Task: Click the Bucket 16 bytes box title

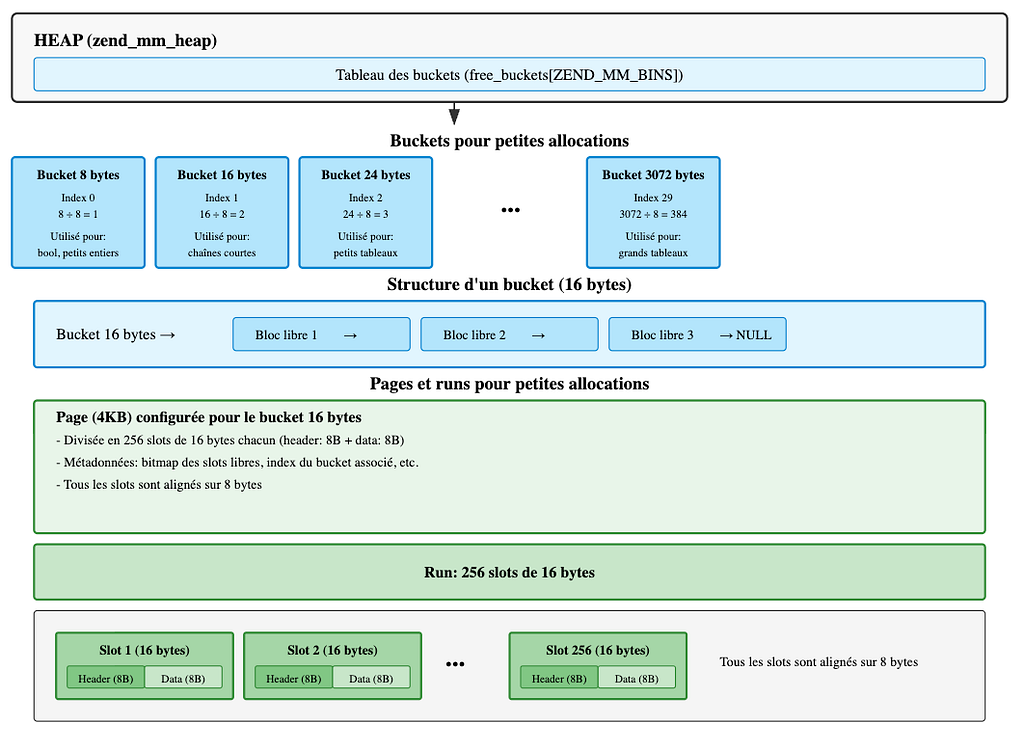Action: pos(222,175)
